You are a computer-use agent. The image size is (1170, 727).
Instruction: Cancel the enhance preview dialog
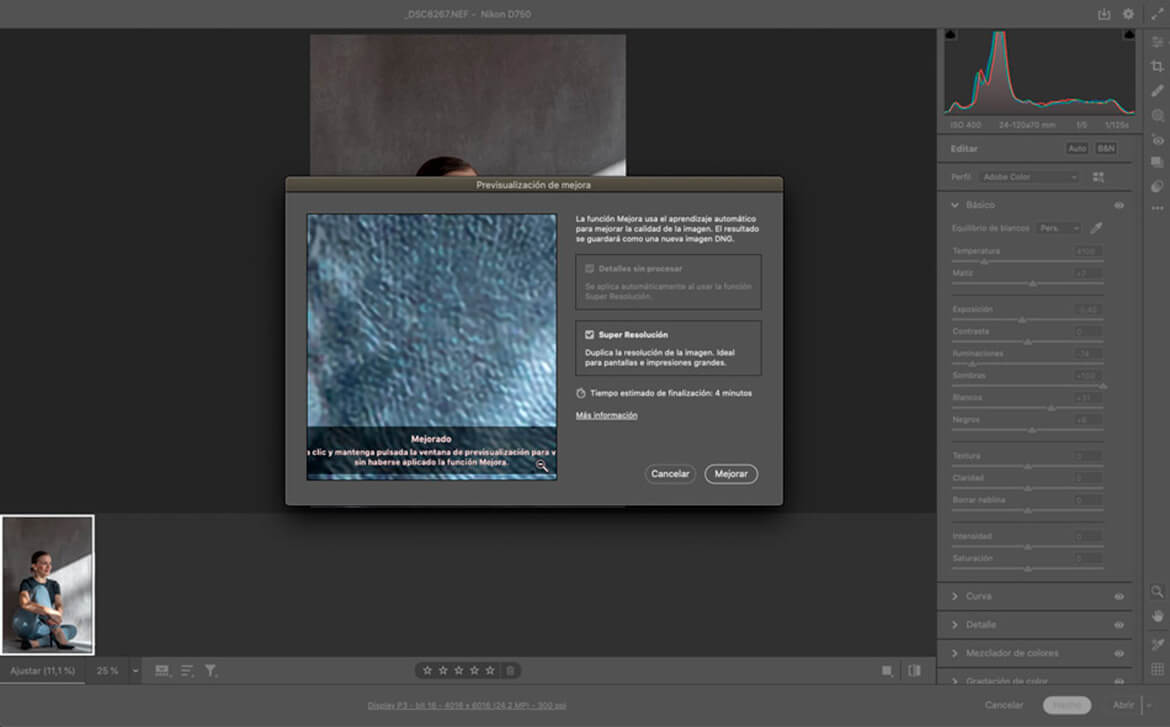click(670, 474)
